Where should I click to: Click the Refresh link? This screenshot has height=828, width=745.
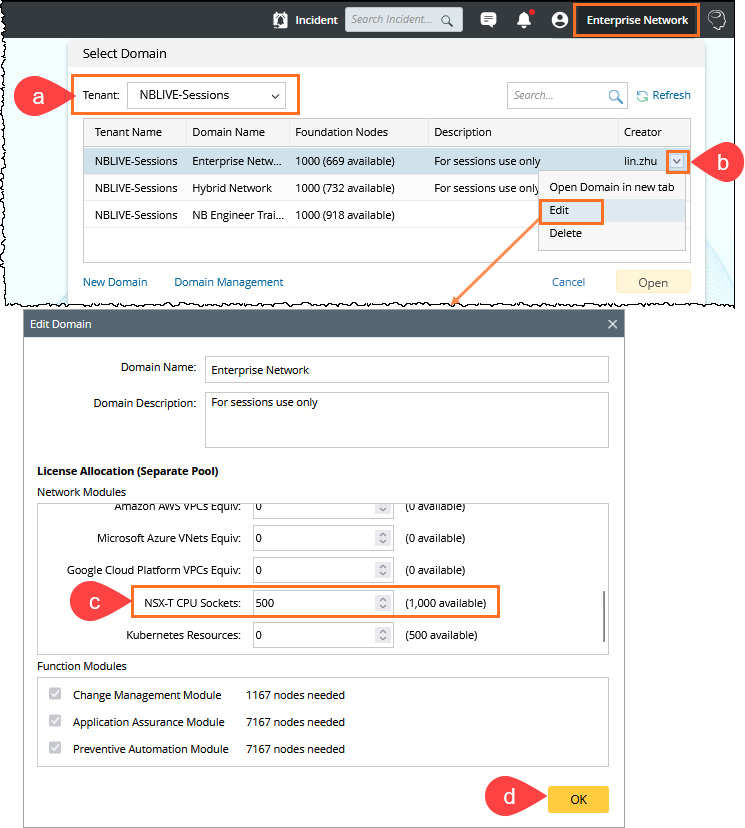click(x=664, y=96)
